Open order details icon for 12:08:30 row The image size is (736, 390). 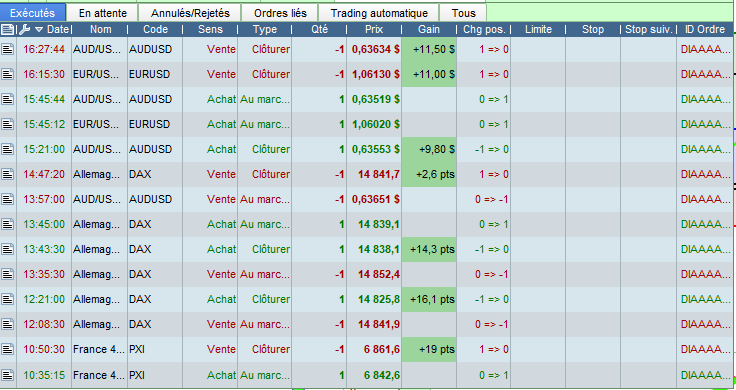(8, 324)
